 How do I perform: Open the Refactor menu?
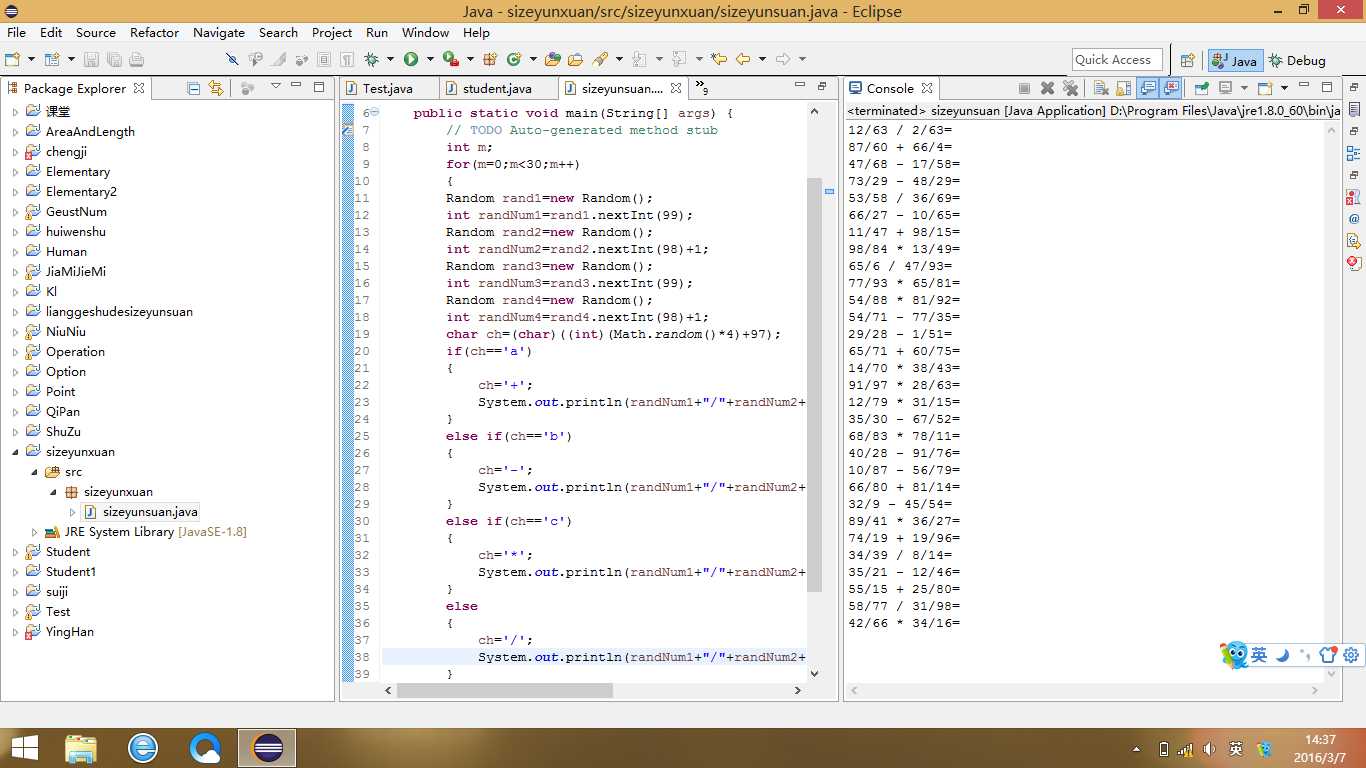154,32
